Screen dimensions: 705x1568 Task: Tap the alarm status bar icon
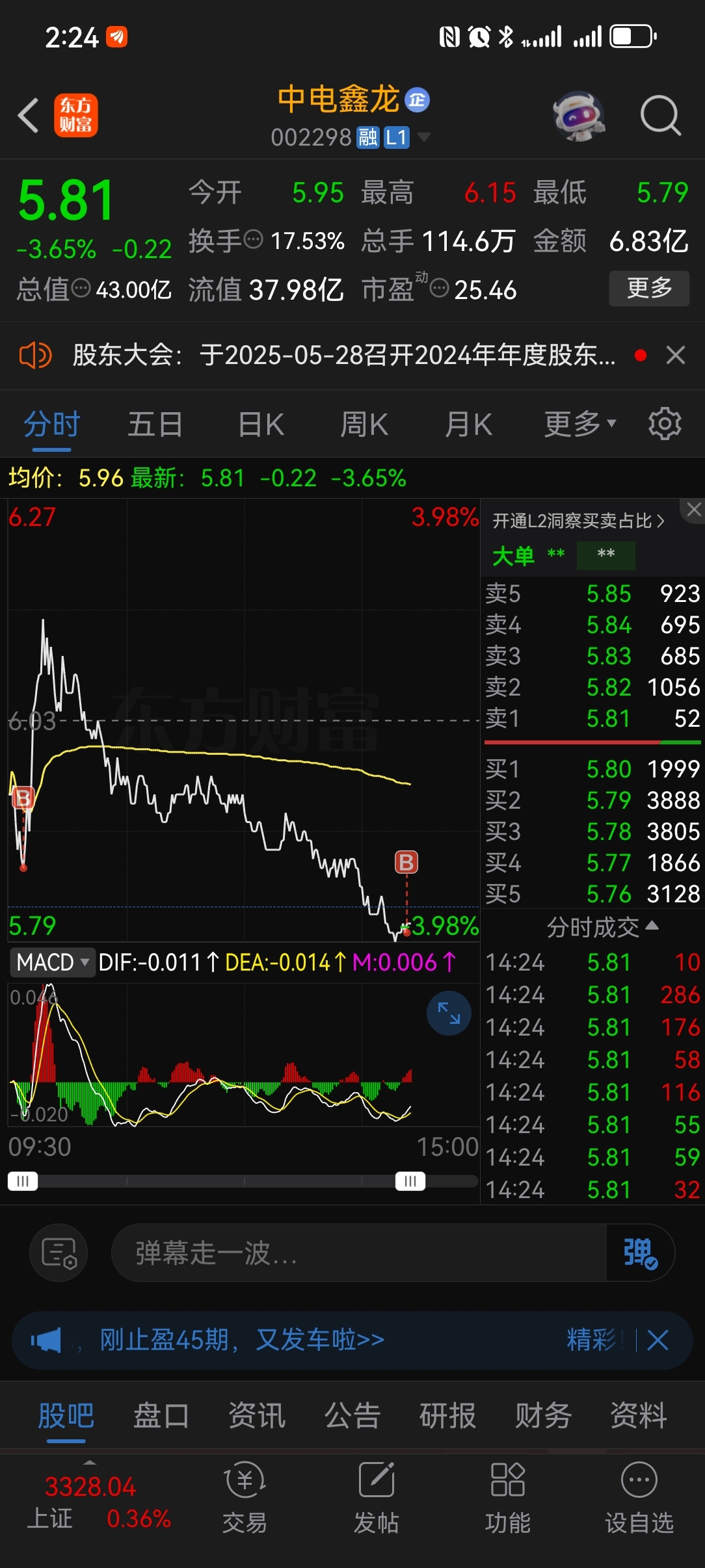tap(479, 36)
